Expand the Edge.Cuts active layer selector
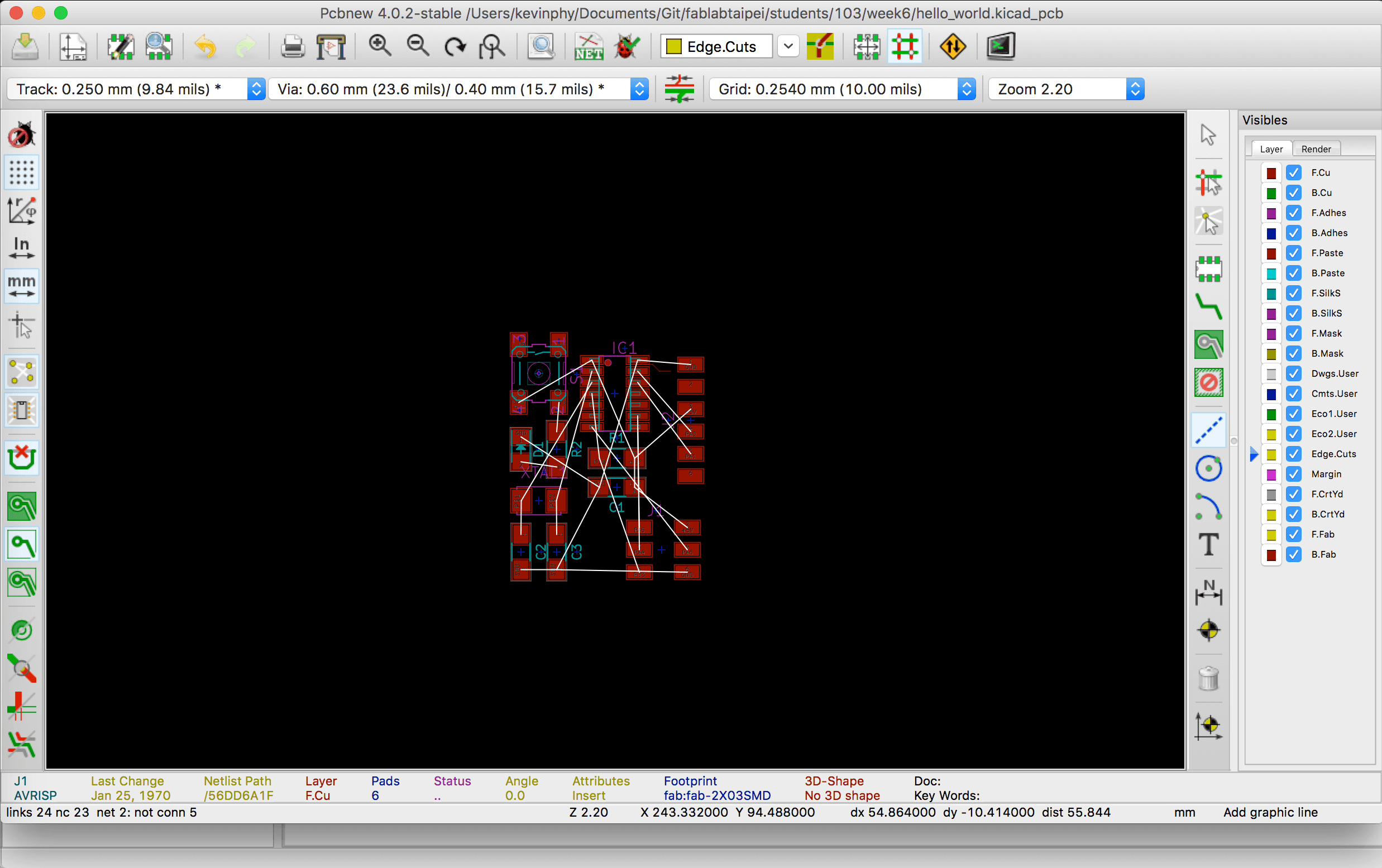1382x868 pixels. click(x=788, y=46)
